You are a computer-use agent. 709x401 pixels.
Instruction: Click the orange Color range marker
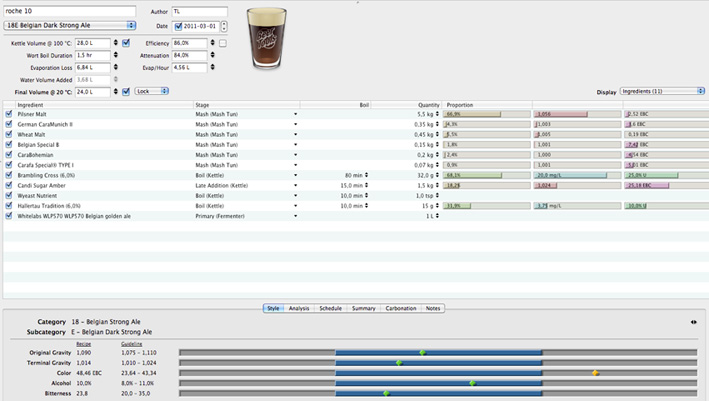click(595, 373)
